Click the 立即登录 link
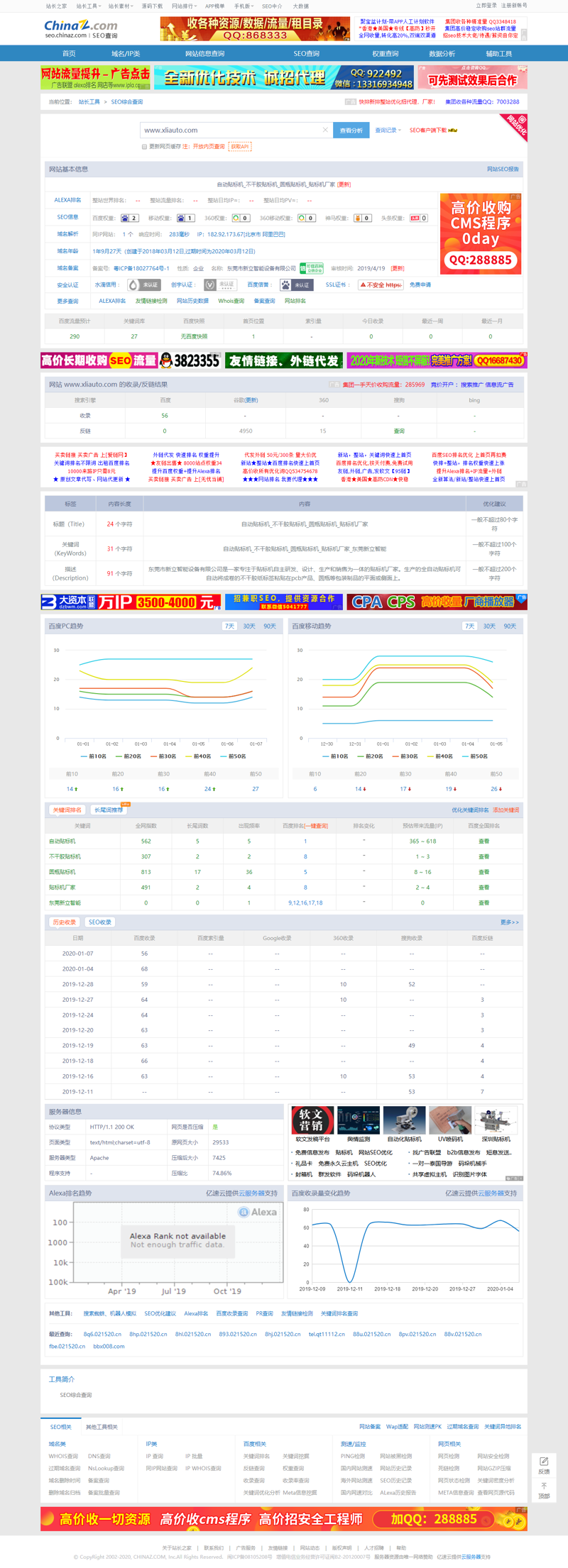 pyautogui.click(x=486, y=6)
